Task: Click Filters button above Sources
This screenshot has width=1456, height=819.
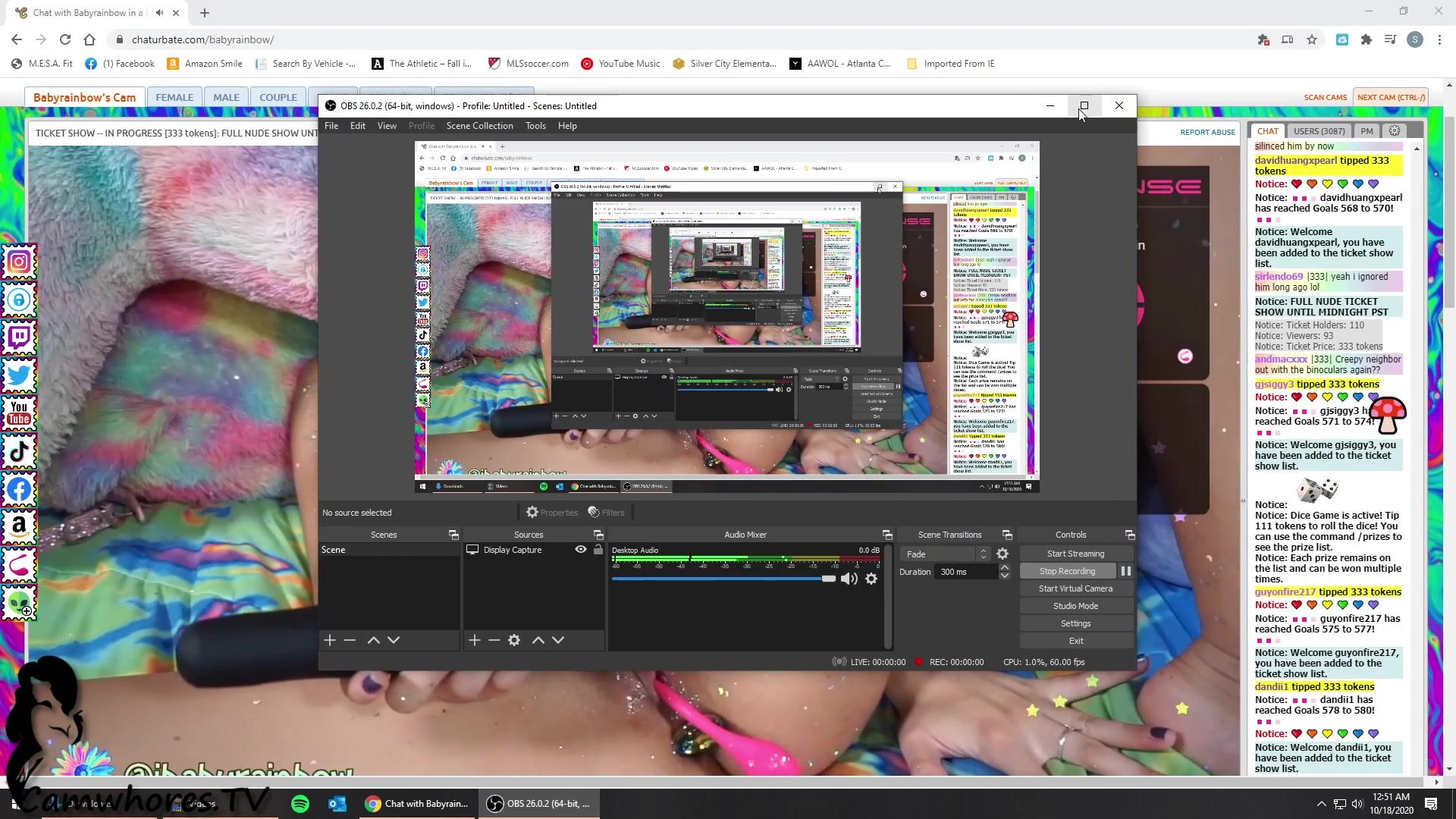Action: (x=606, y=513)
